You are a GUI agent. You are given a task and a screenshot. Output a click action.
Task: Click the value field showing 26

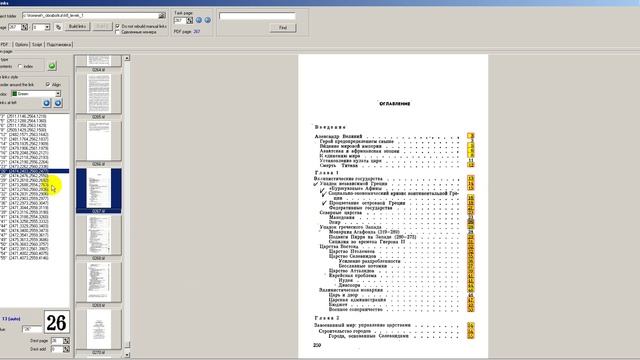(32, 329)
